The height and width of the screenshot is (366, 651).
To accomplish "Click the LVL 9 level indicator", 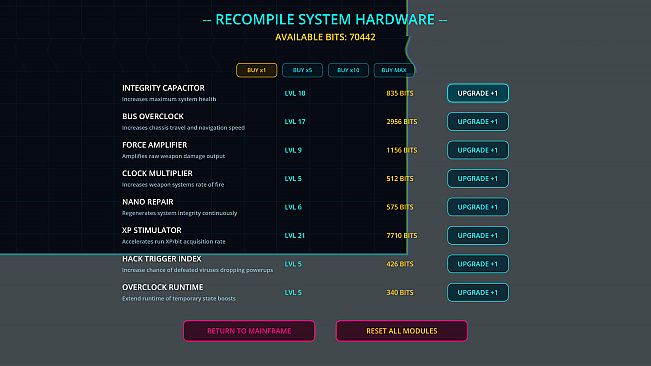I will (293, 150).
